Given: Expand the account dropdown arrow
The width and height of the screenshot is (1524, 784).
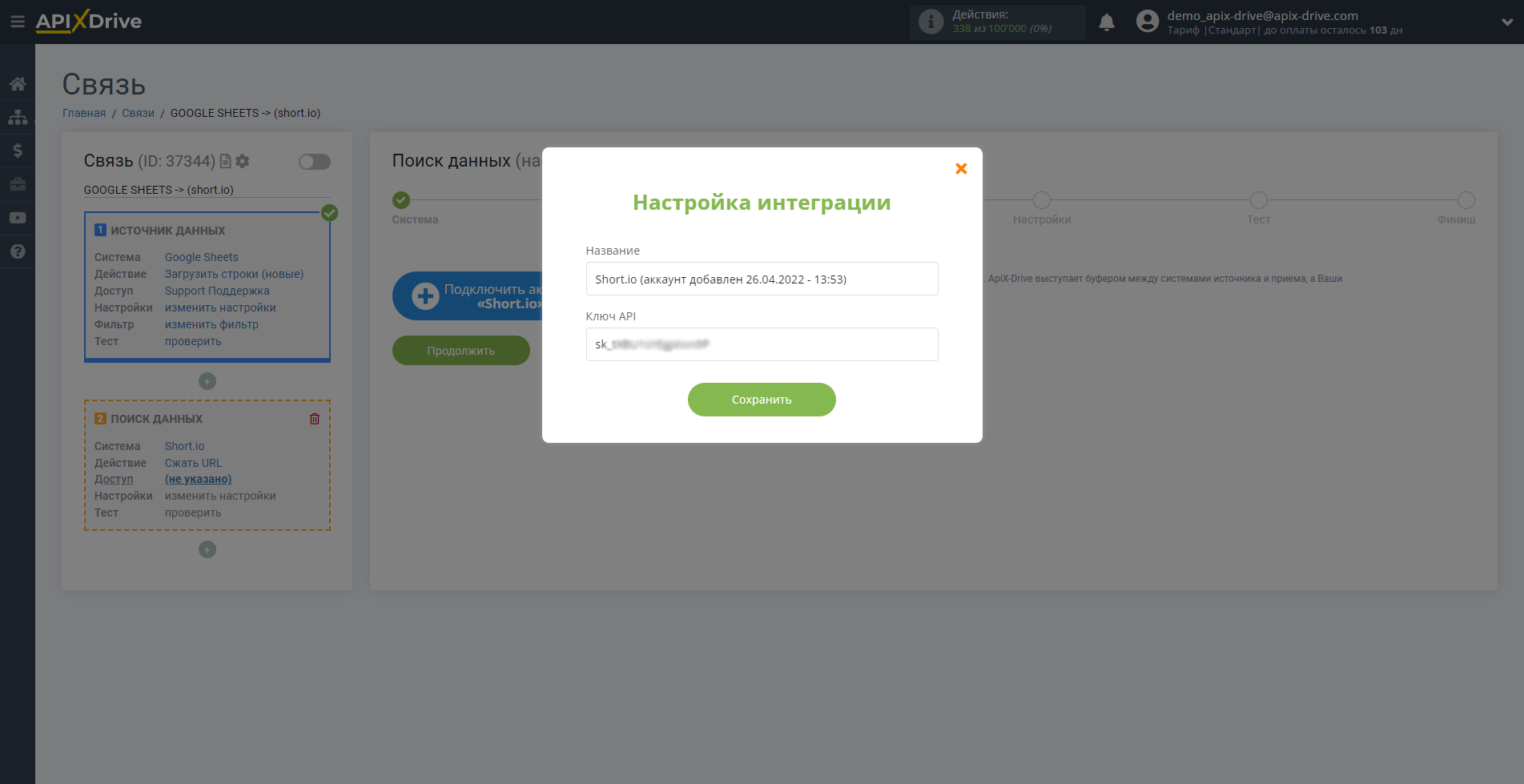Looking at the screenshot, I should [1506, 22].
